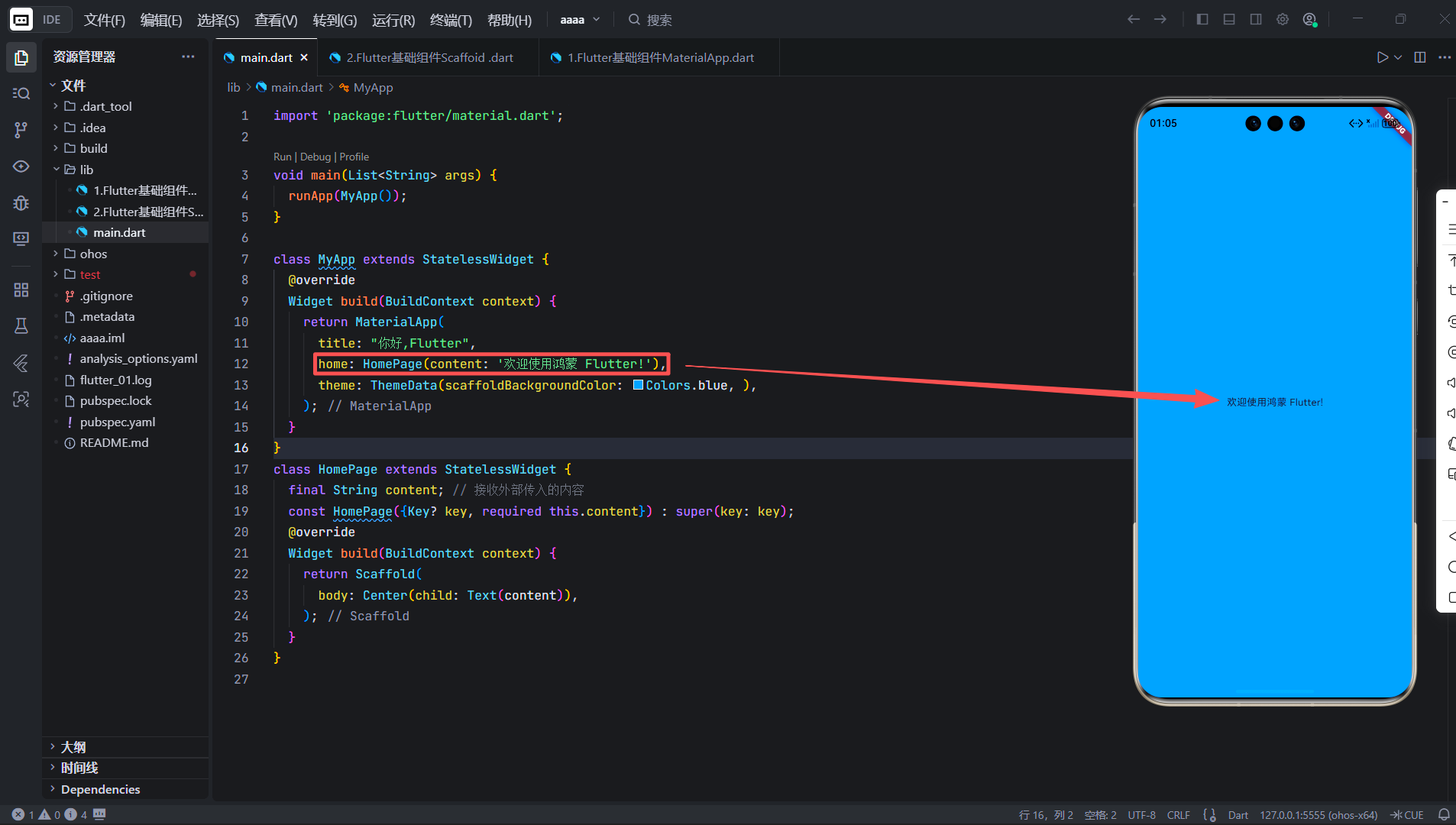Go back with the left arrow button
1456x825 pixels.
[1134, 19]
